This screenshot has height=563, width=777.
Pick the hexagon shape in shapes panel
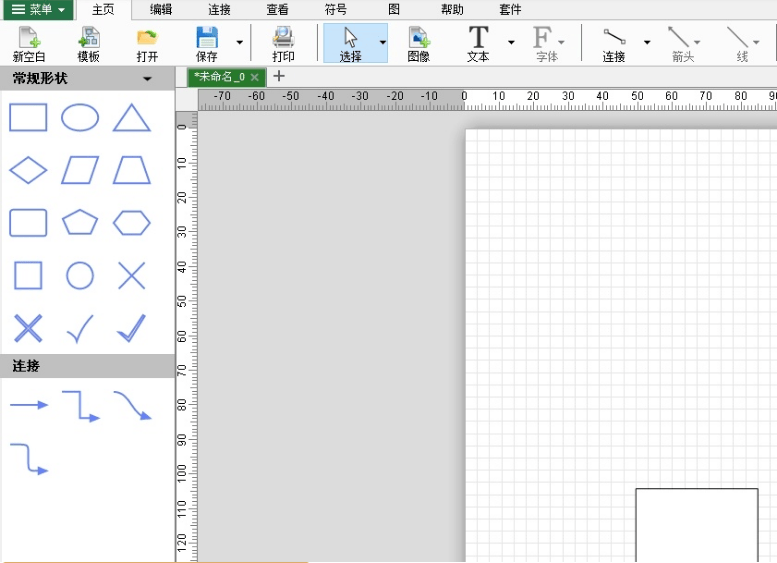tap(132, 222)
